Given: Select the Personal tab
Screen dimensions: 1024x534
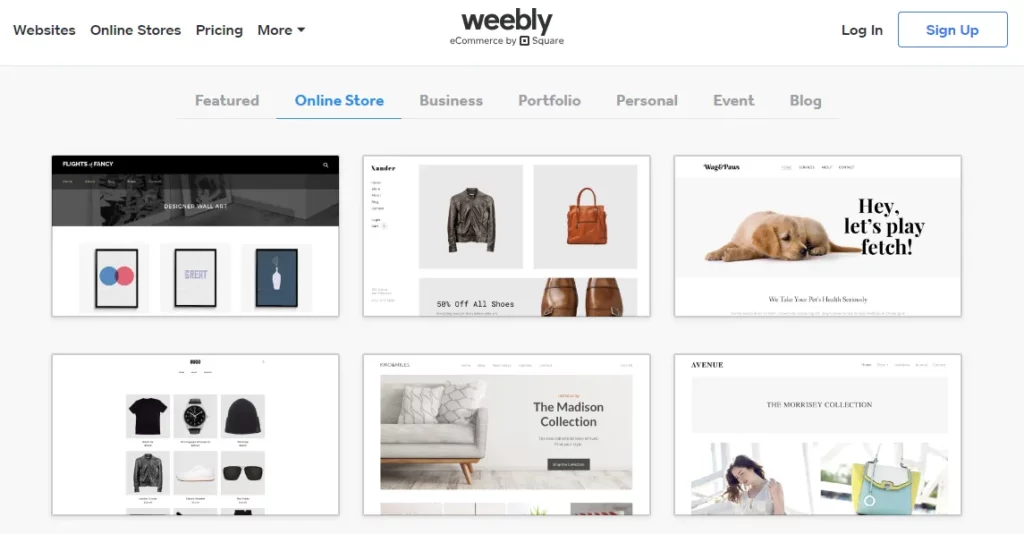Looking at the screenshot, I should (647, 101).
